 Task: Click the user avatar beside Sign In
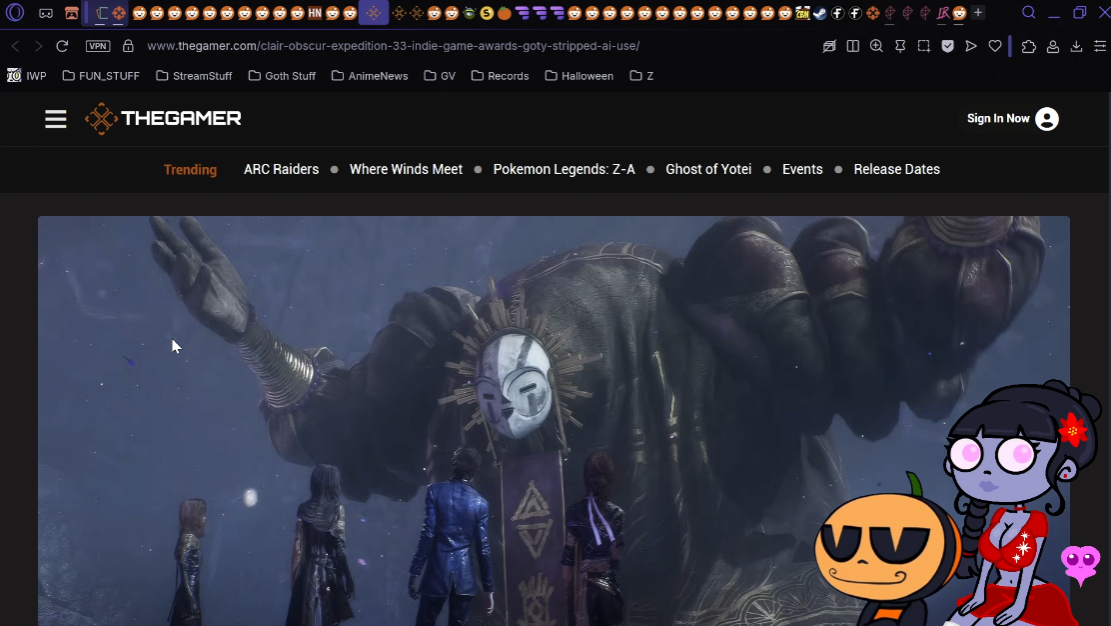click(x=1047, y=119)
